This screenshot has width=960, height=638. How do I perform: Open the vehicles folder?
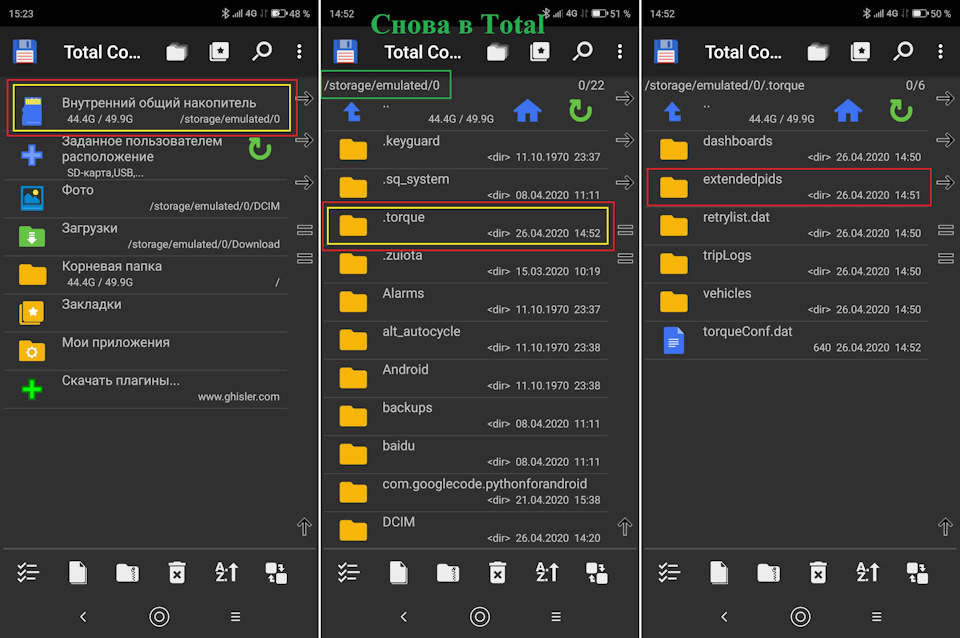click(787, 301)
